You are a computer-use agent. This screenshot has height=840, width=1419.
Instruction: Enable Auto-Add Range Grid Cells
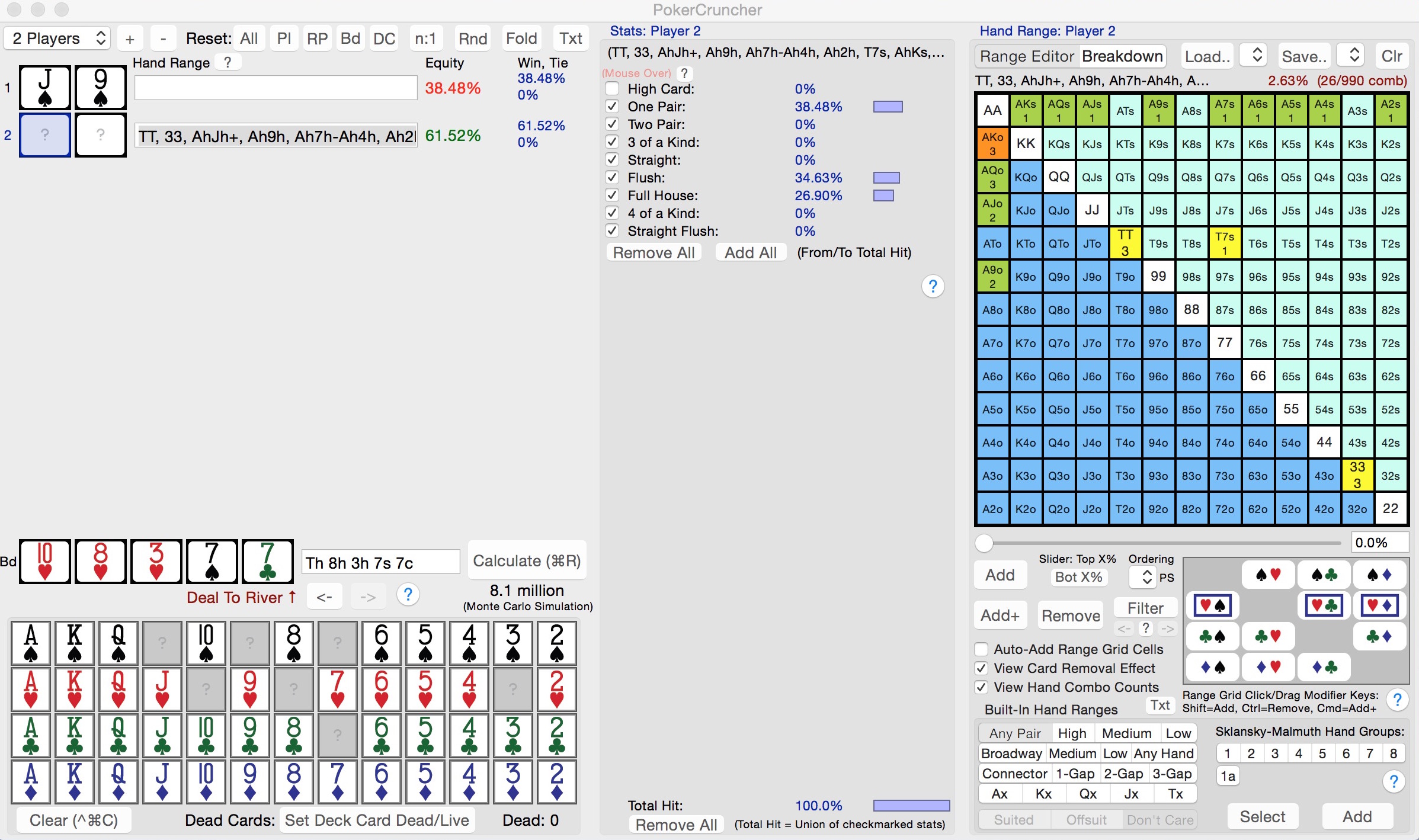click(x=981, y=649)
